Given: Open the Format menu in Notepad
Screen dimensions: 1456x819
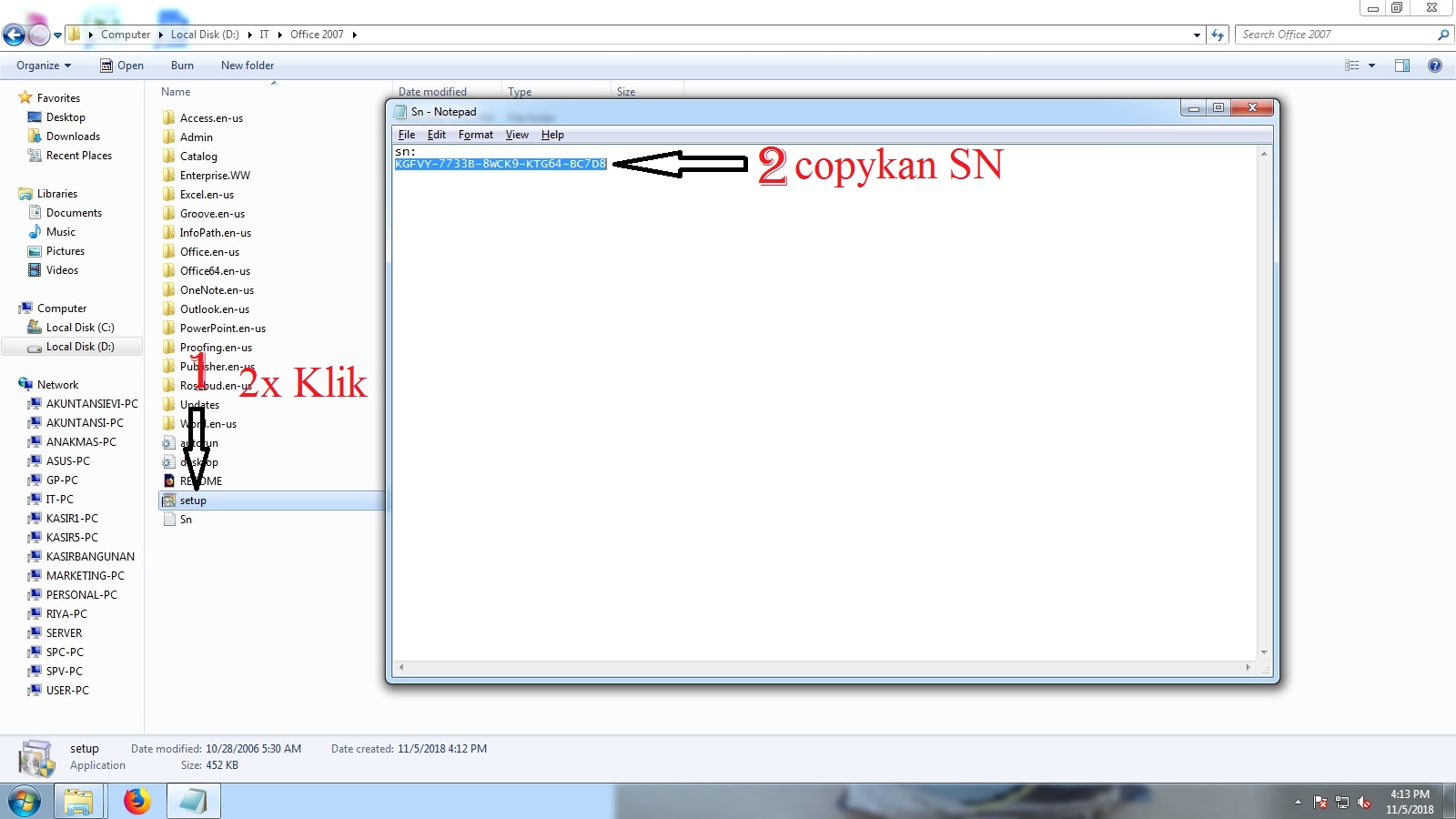Looking at the screenshot, I should 476,135.
